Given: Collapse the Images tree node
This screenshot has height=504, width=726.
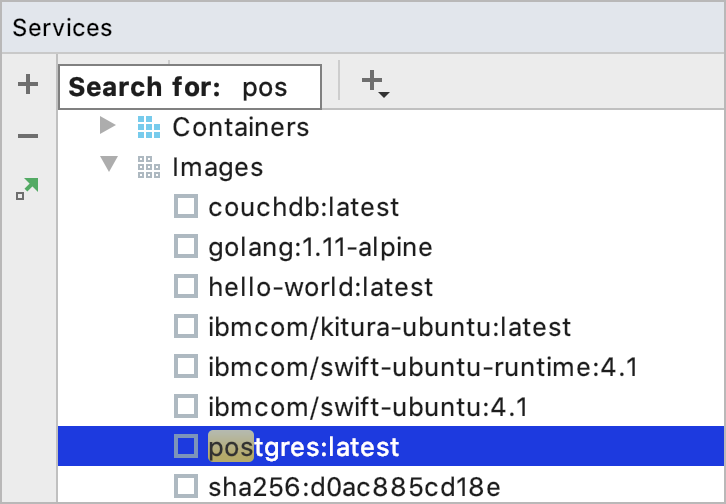Looking at the screenshot, I should [x=109, y=164].
